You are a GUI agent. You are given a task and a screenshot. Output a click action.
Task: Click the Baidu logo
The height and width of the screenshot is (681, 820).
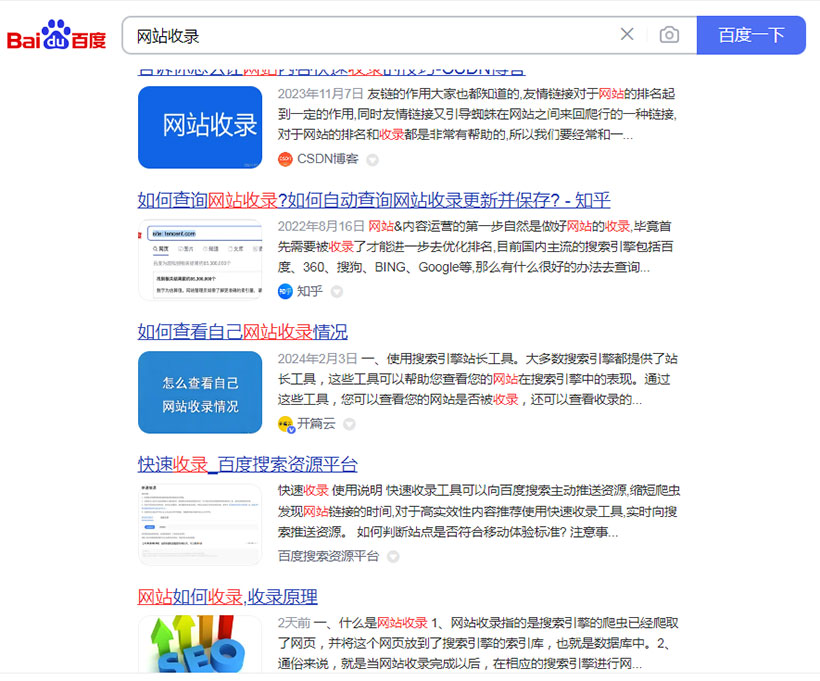coord(56,35)
